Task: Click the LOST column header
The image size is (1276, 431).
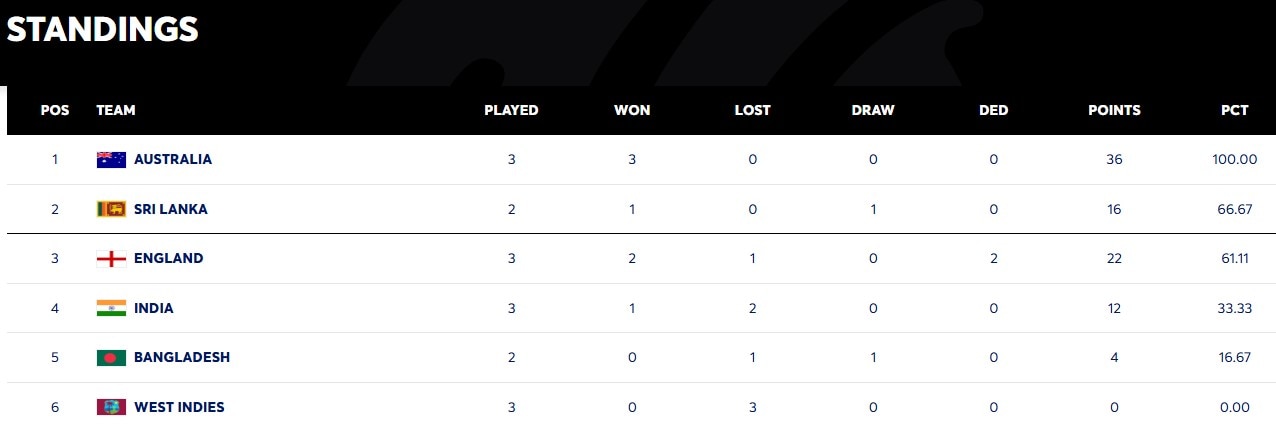Action: point(752,110)
